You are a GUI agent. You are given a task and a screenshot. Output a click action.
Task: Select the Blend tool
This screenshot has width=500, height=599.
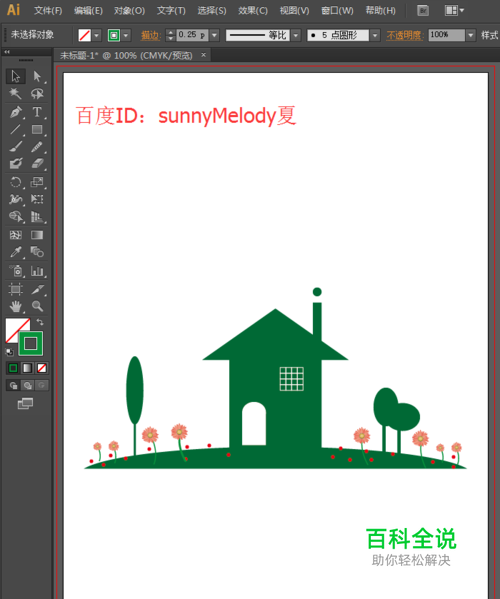point(37,252)
